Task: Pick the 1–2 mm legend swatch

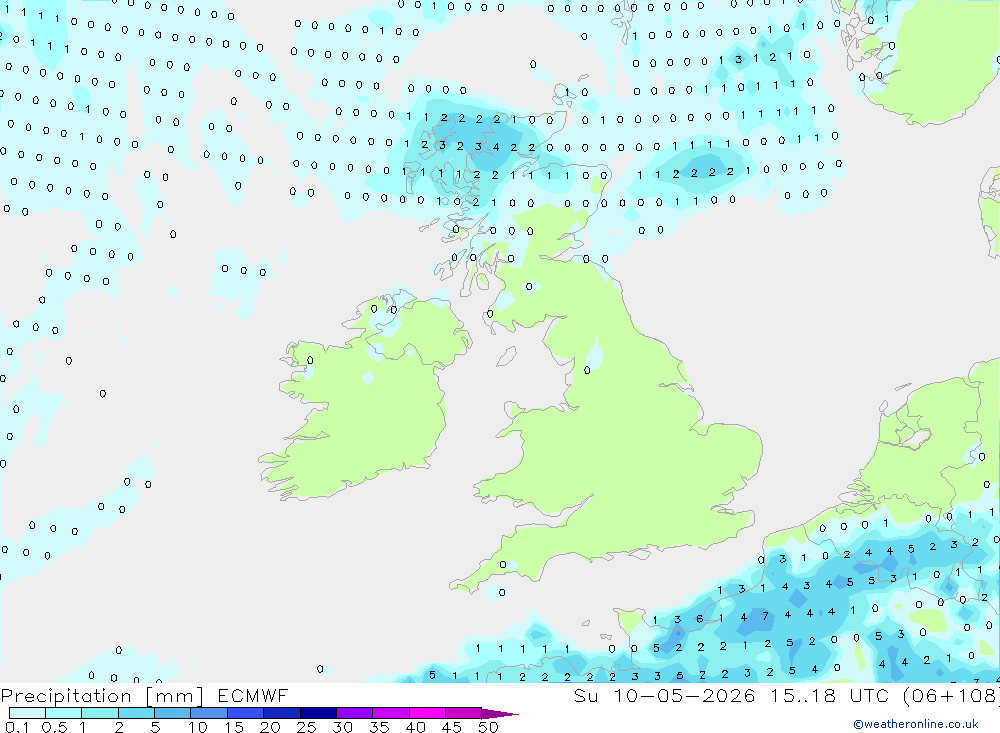Action: [x=100, y=713]
